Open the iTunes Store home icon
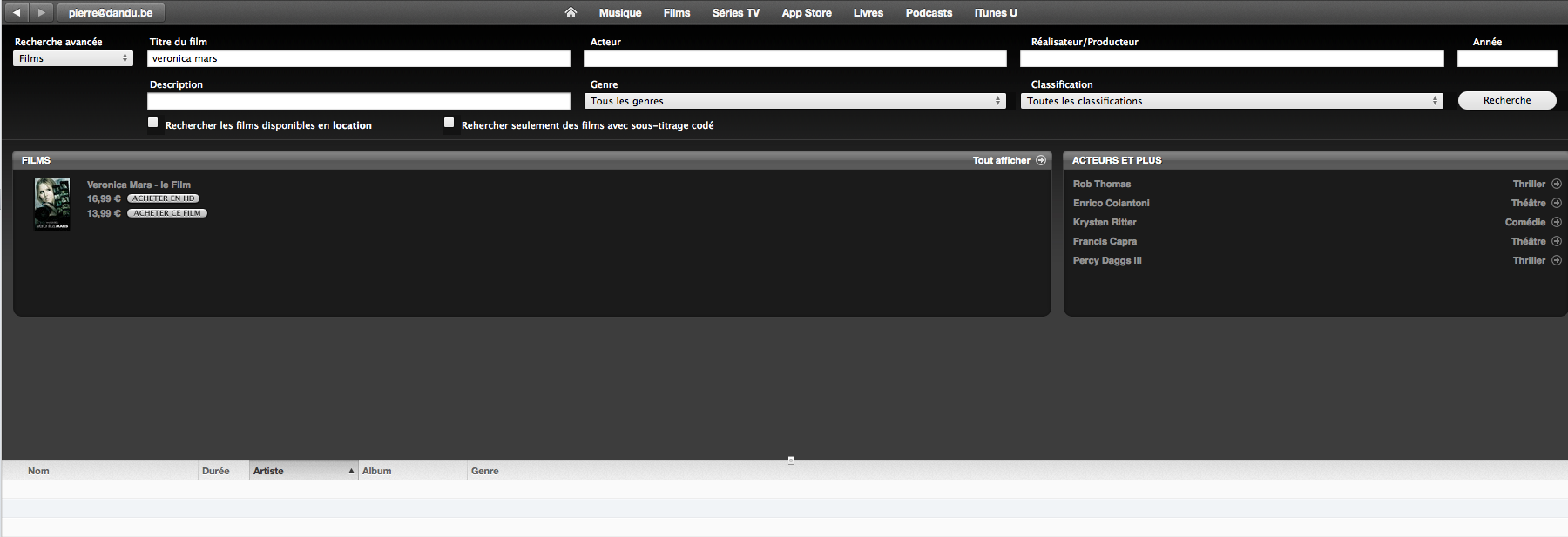The image size is (1568, 537). [571, 12]
